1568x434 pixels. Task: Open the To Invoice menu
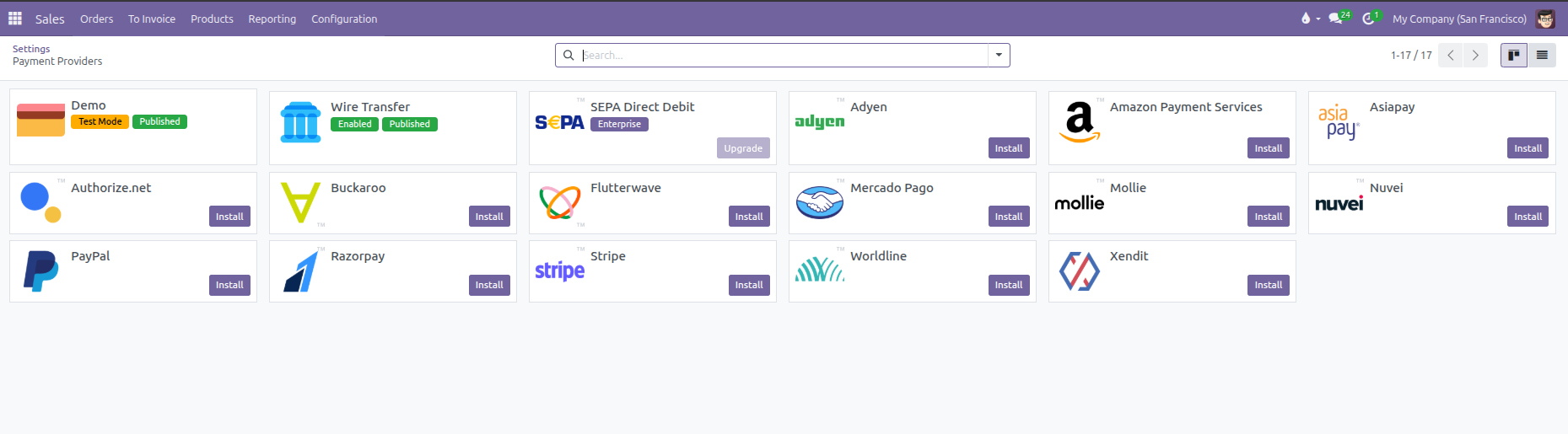point(152,19)
